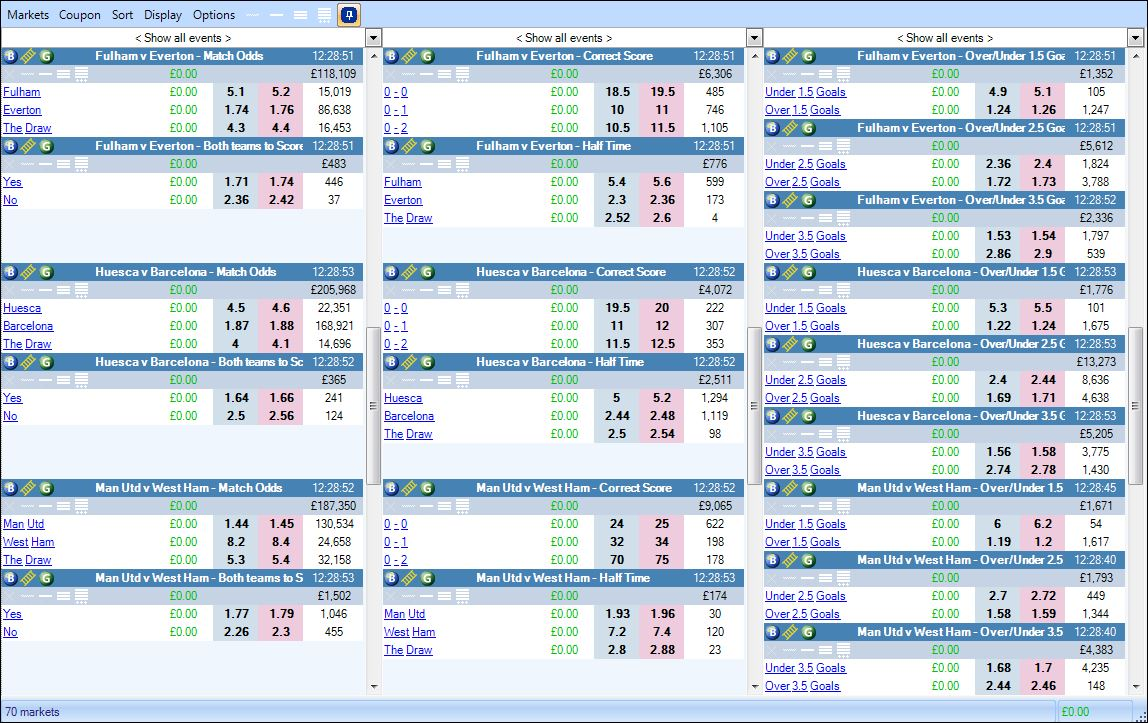Open the Options menu

coord(214,15)
